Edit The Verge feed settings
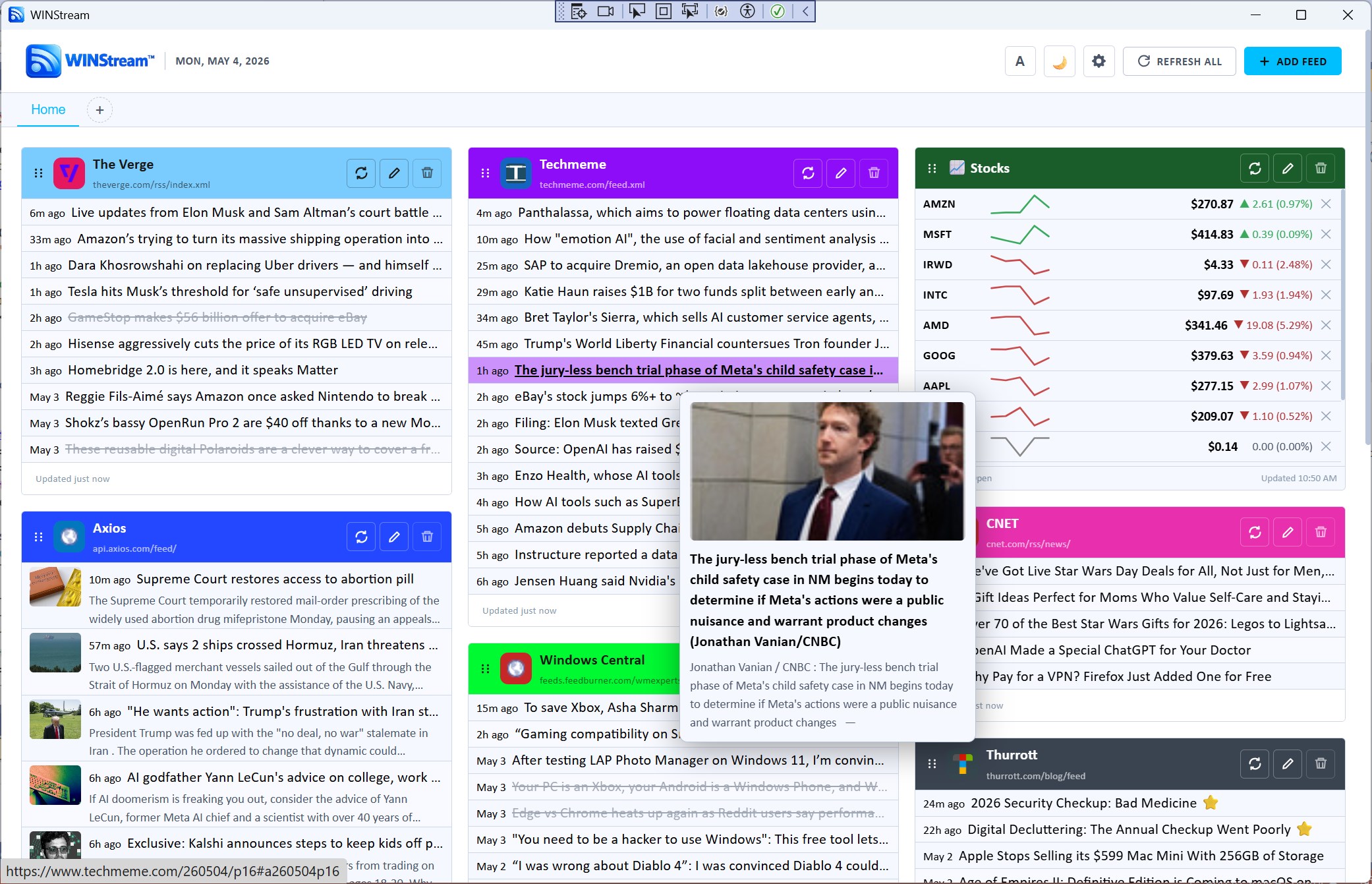Screen dimensions: 1372x884 tap(394, 173)
